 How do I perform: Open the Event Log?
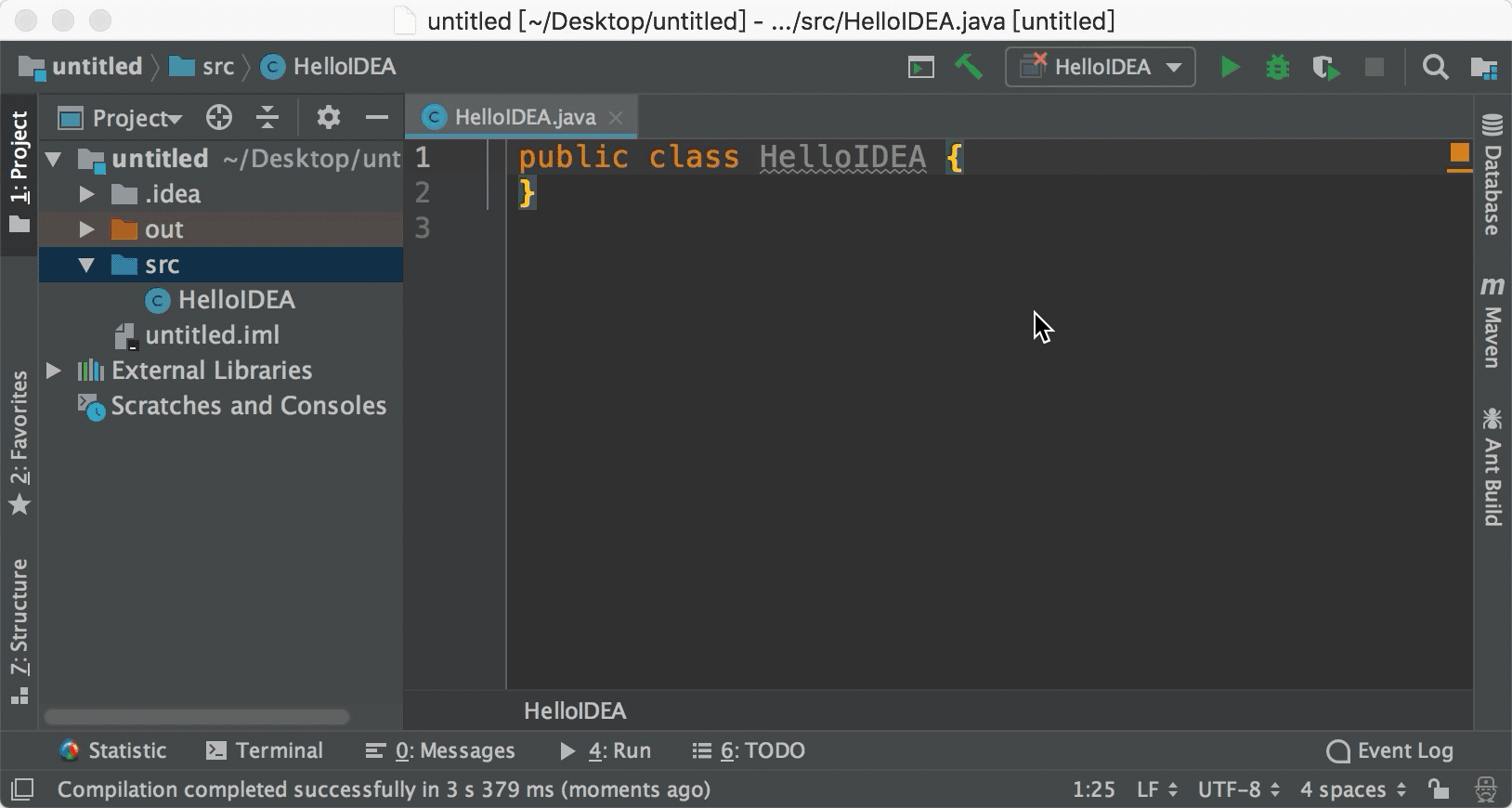[x=1389, y=750]
